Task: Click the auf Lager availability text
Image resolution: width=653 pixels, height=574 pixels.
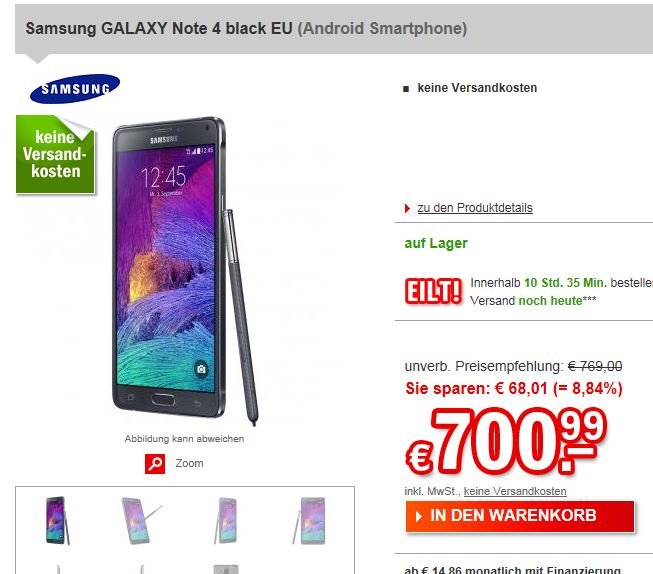Action: coord(436,243)
